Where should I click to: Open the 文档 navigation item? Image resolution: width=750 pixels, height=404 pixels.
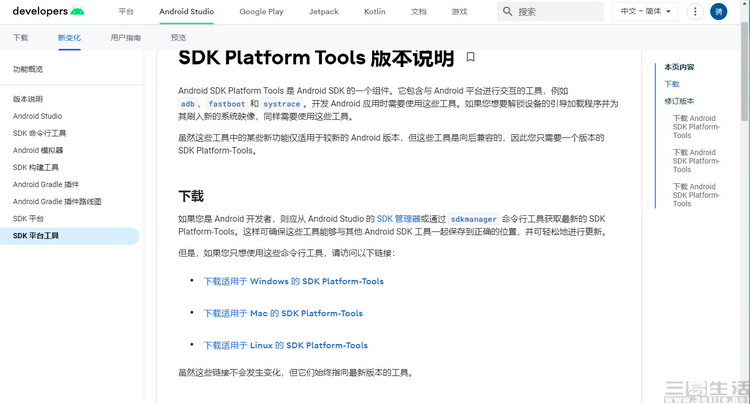[x=419, y=11]
